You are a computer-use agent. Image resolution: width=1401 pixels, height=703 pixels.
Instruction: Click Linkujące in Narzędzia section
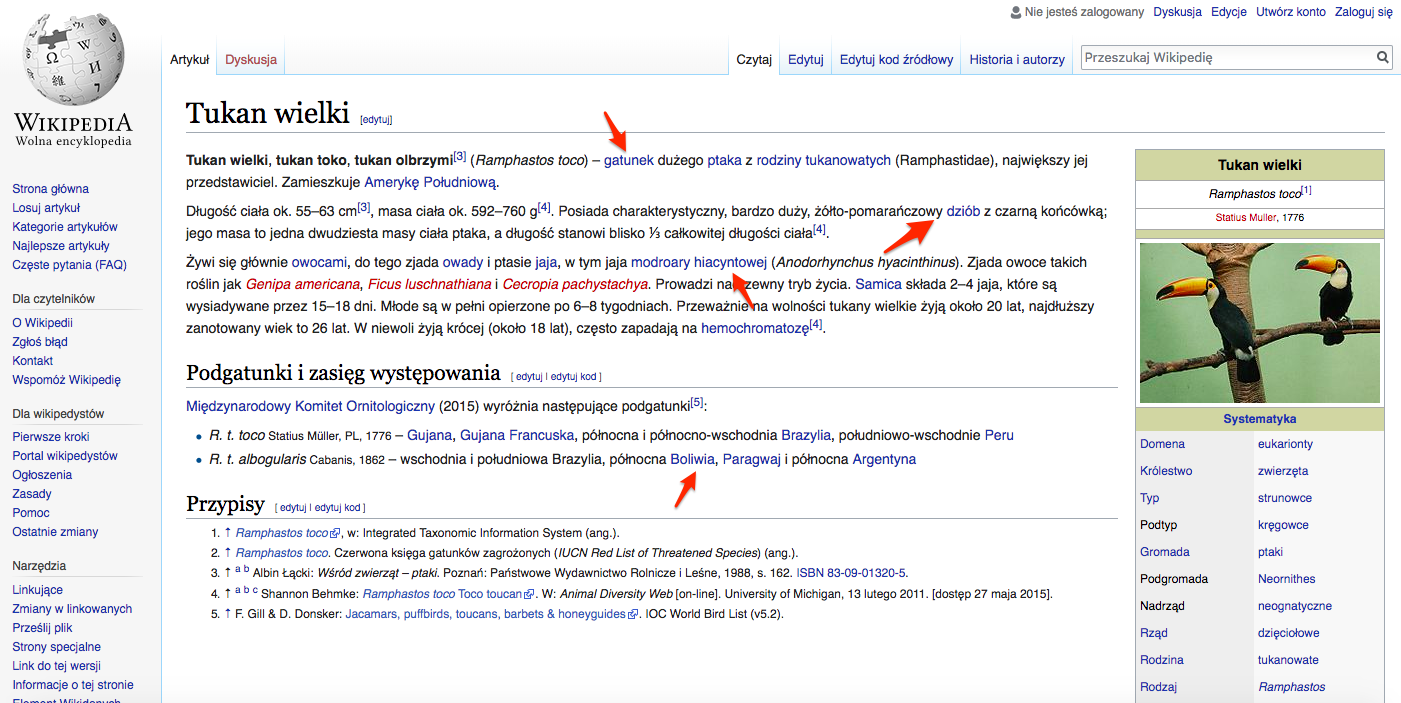37,590
